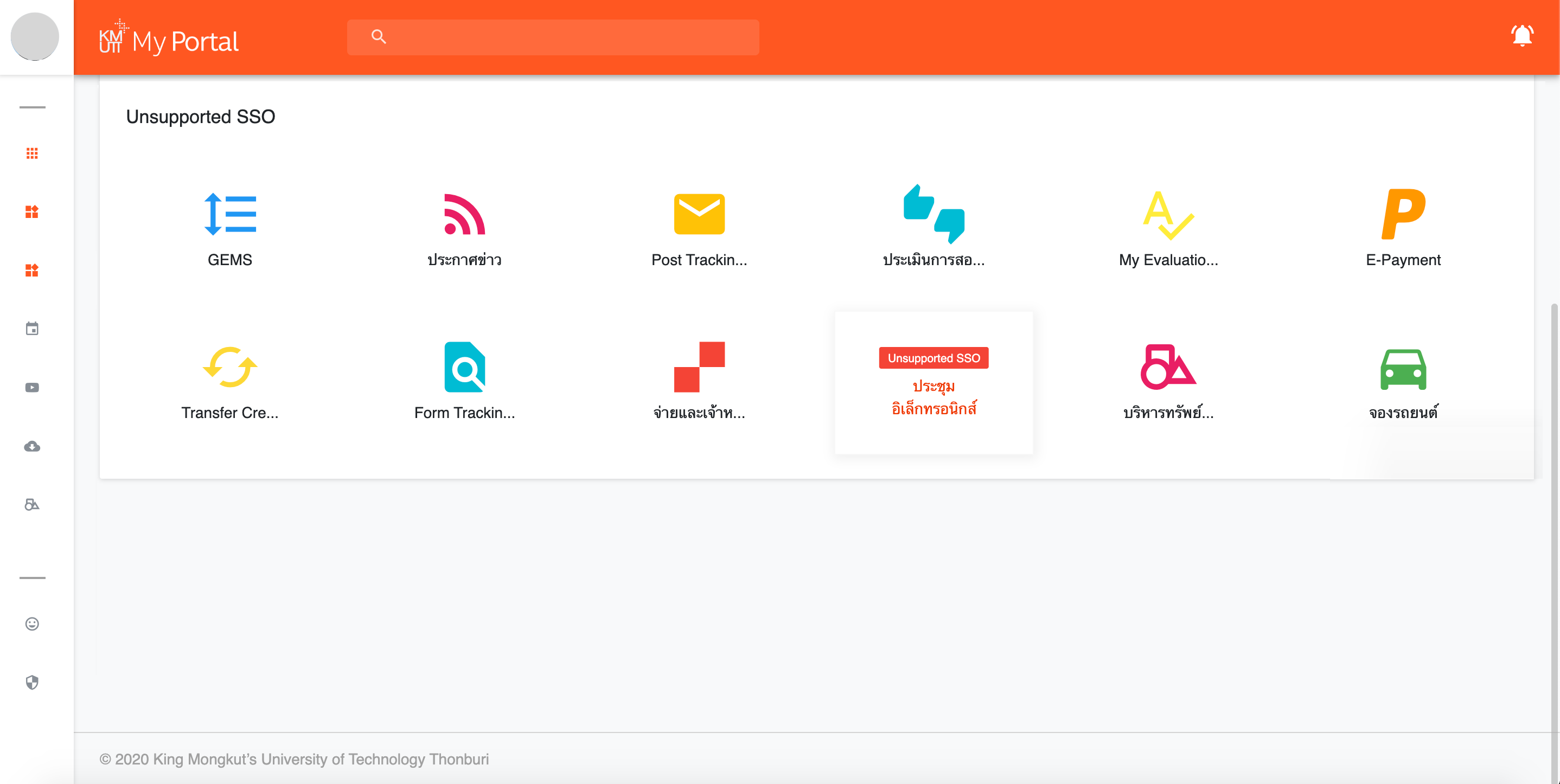Click the My Portal logo link
The height and width of the screenshot is (784, 1560).
pyautogui.click(x=169, y=40)
